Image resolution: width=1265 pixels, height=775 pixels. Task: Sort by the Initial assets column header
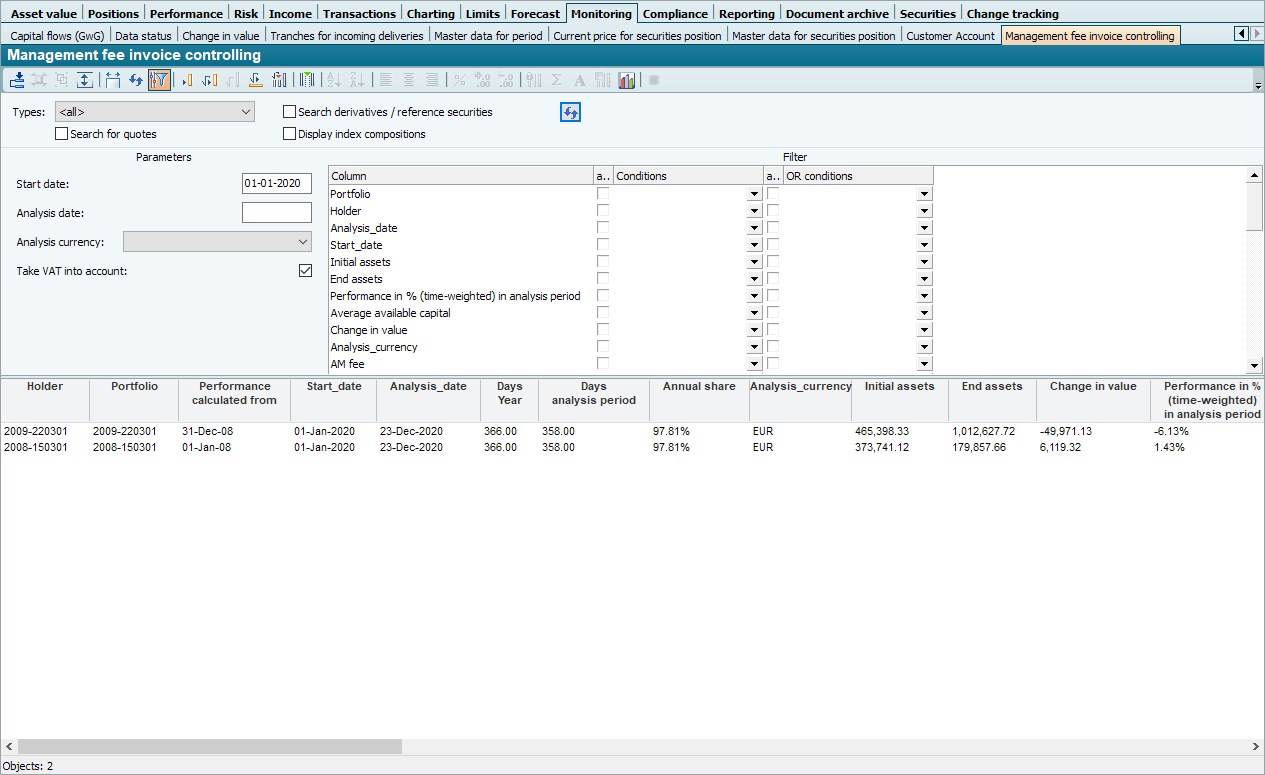click(899, 387)
